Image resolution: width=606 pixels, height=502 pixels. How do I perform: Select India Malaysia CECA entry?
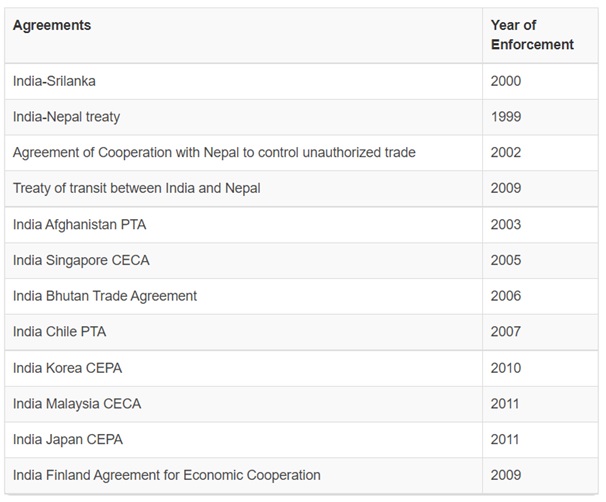point(77,404)
